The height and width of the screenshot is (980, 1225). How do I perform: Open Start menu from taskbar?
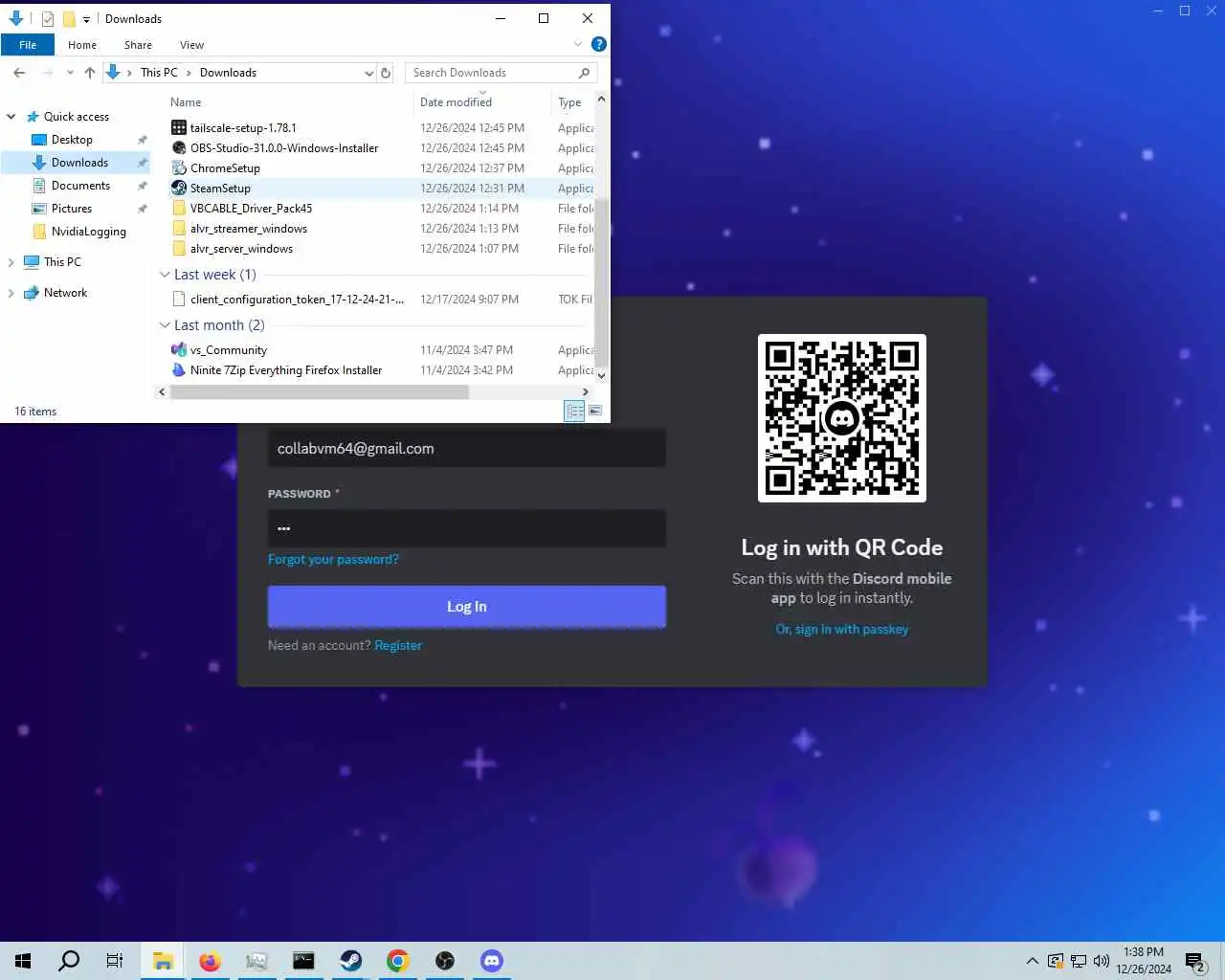click(23, 961)
